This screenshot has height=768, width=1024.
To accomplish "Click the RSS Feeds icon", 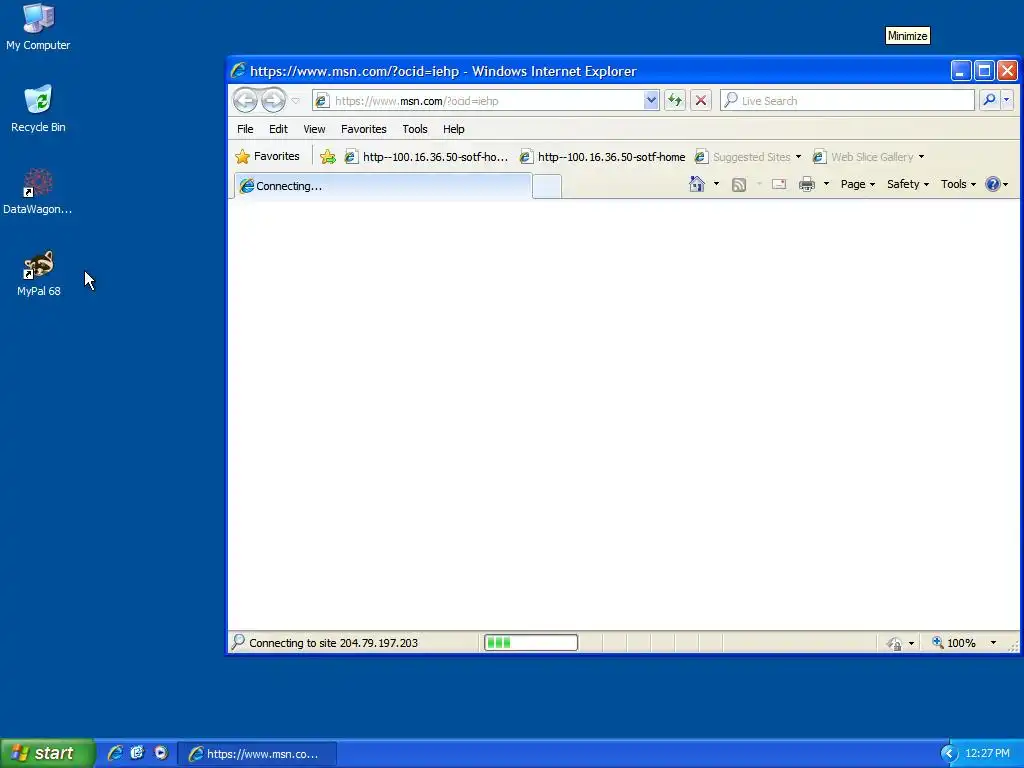I will (x=739, y=185).
